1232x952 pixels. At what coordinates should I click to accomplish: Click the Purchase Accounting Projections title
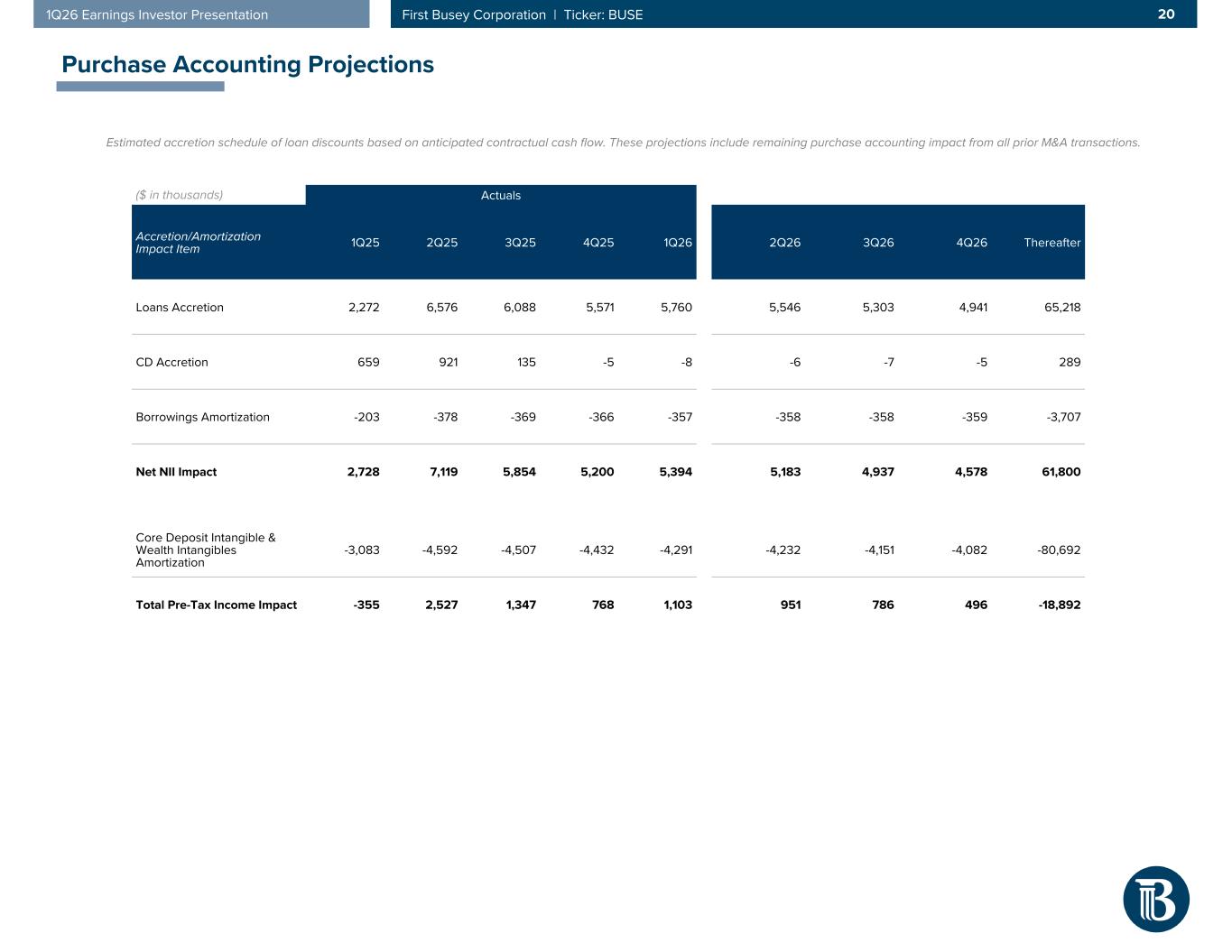tap(247, 64)
